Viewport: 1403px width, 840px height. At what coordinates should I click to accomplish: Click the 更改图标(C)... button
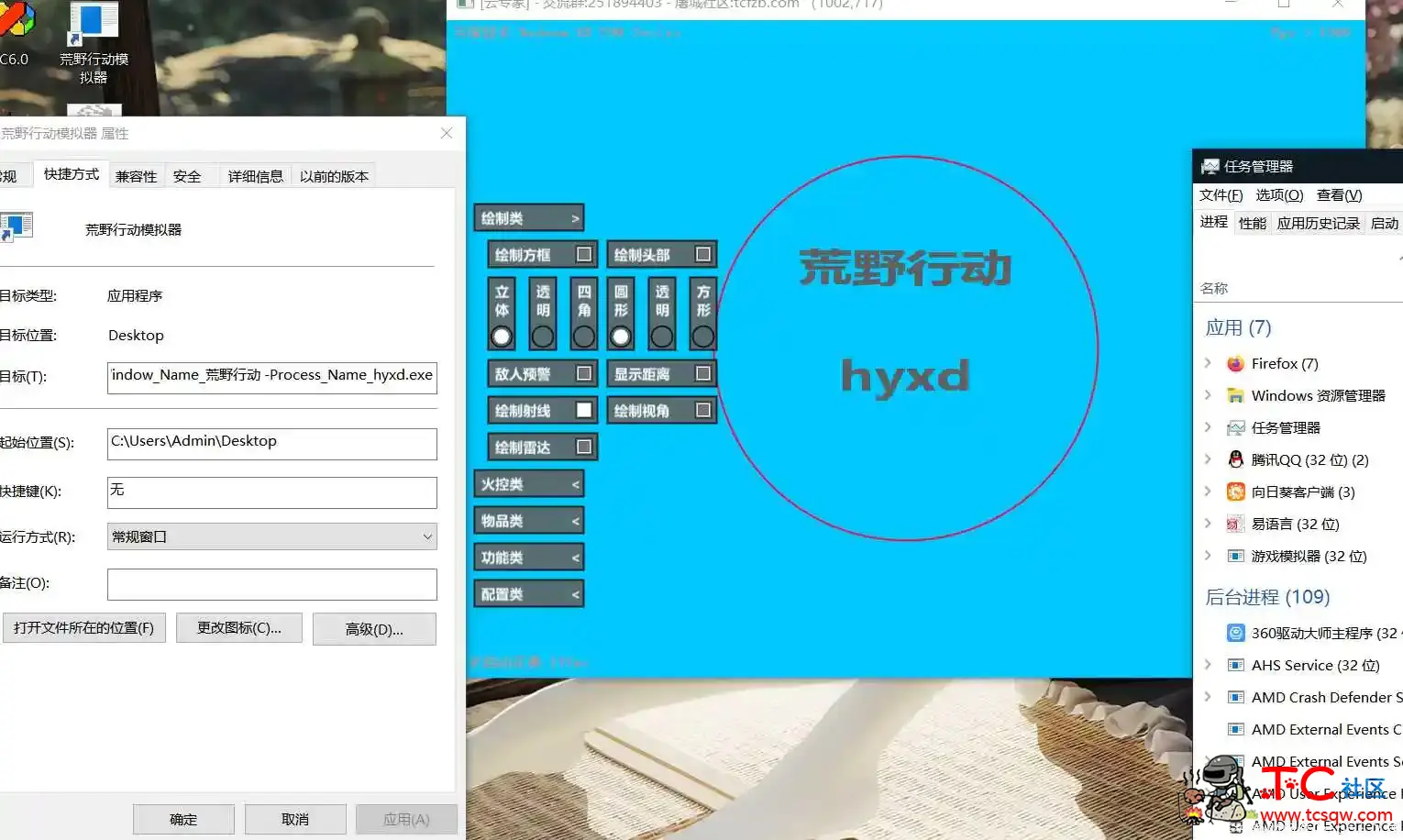[239, 628]
